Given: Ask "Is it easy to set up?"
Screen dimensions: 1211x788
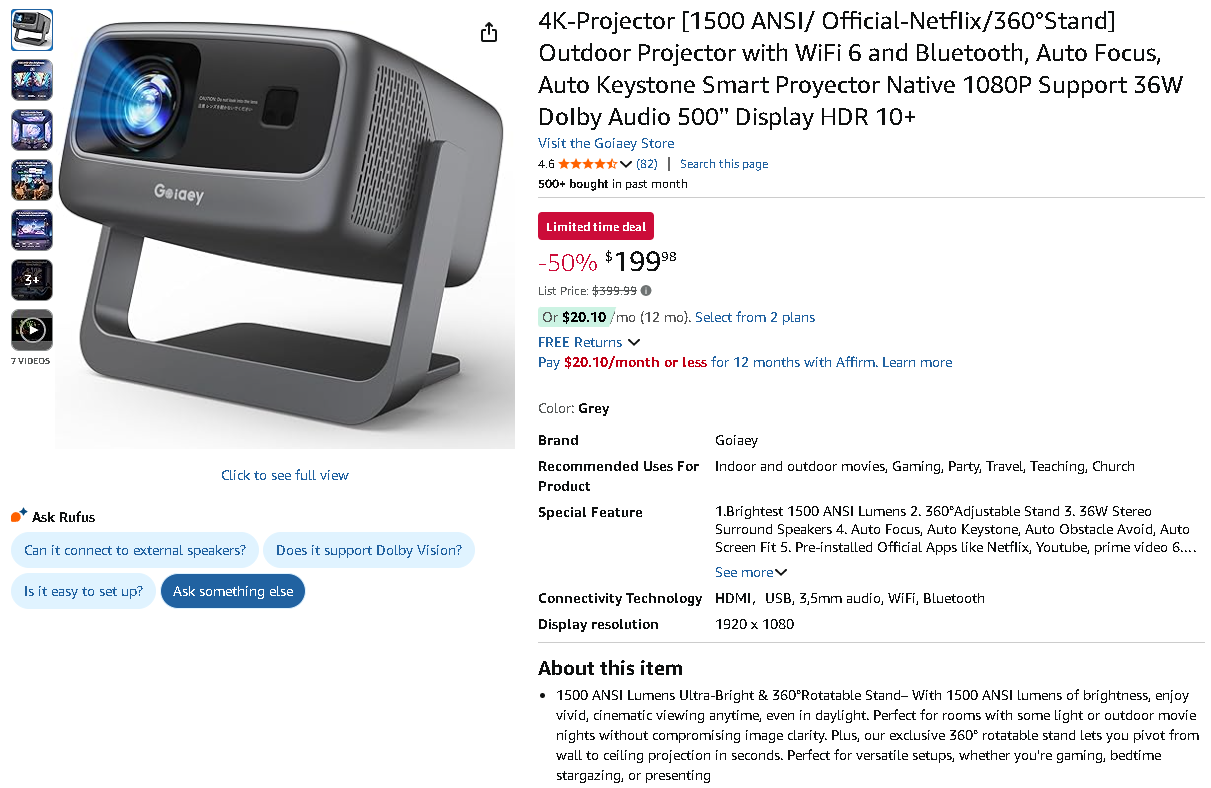Looking at the screenshot, I should pyautogui.click(x=84, y=591).
